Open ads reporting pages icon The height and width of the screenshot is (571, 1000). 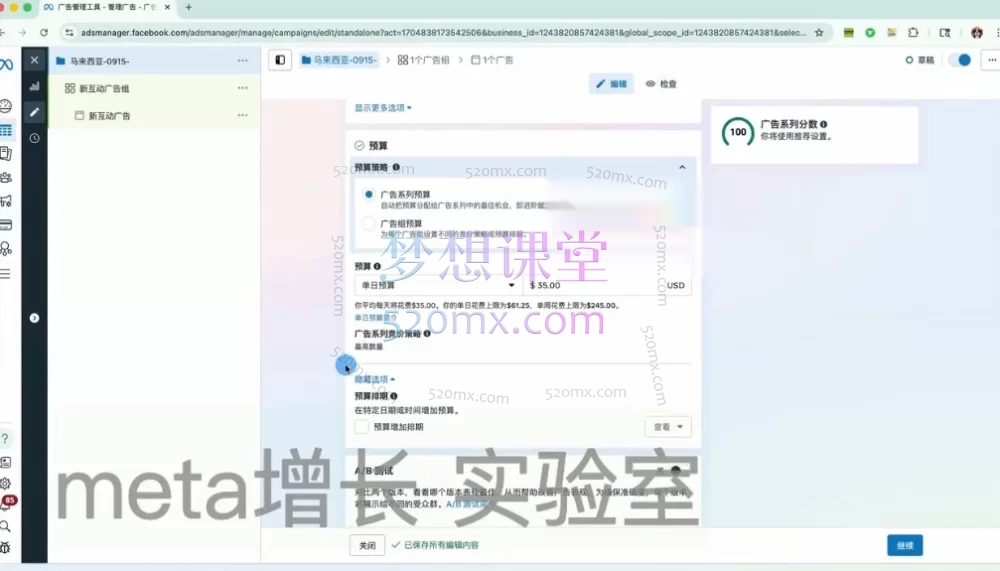6,153
